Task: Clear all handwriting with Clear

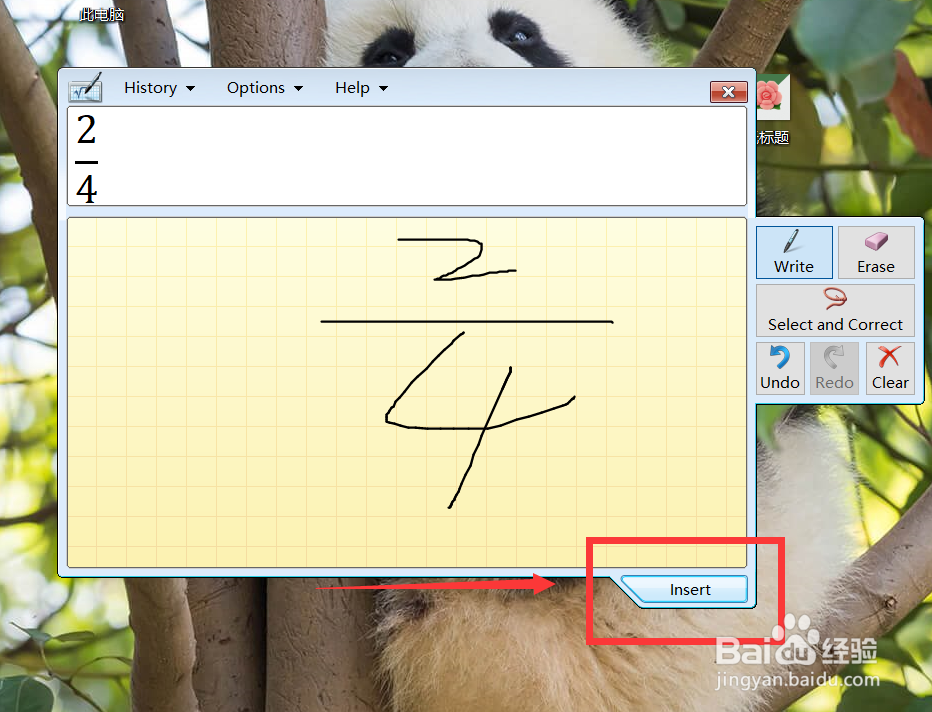Action: [890, 368]
